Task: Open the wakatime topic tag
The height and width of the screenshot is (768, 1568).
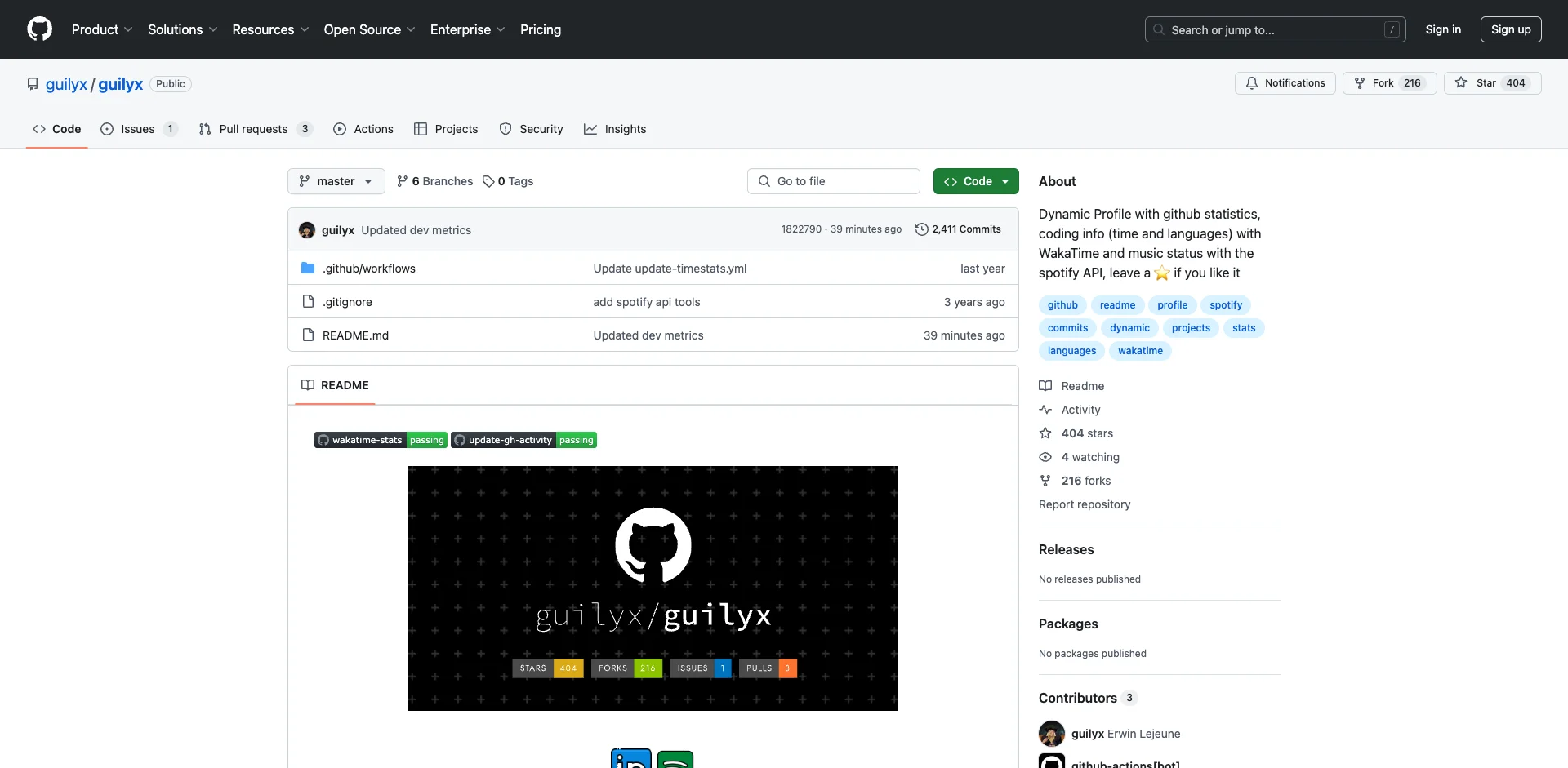Action: point(1140,351)
